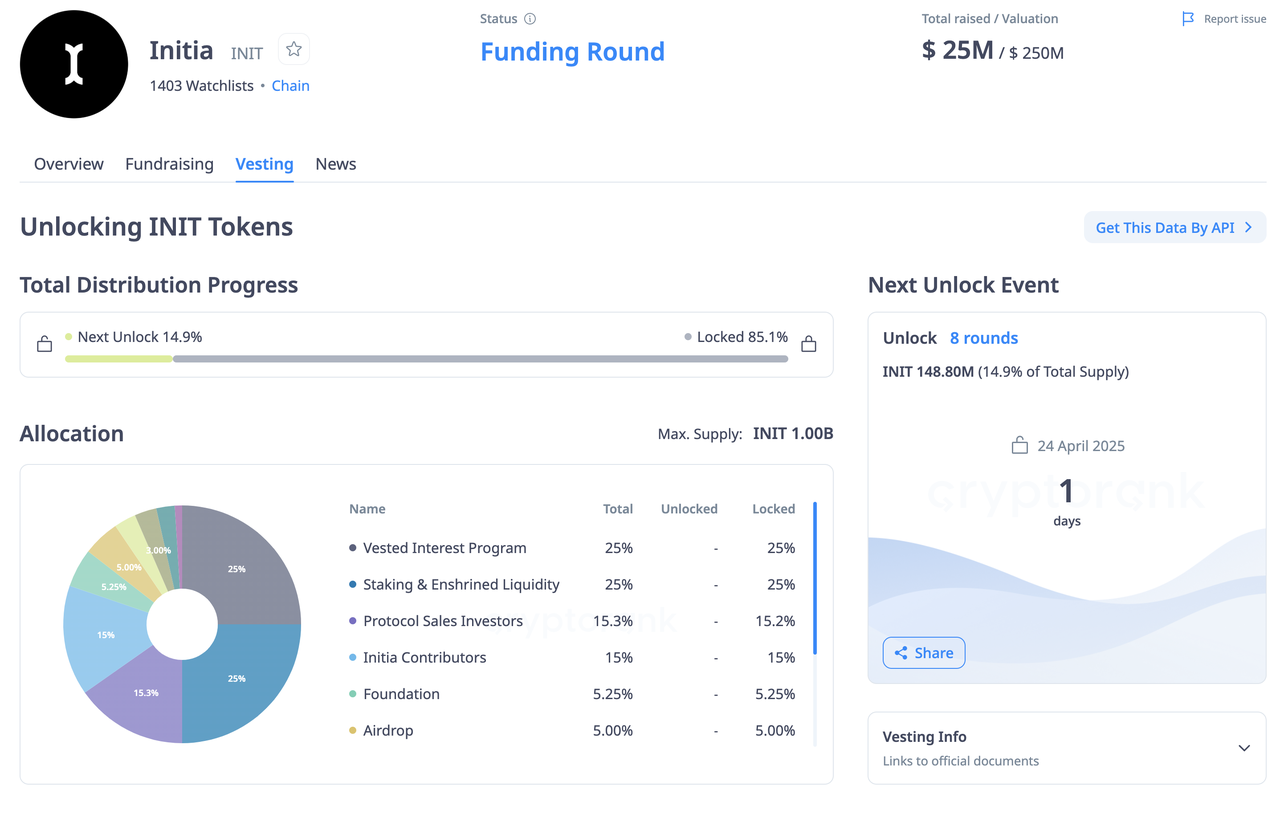Click the unlocked padlock icon on progress bar
This screenshot has width=1280, height=814.
[44, 345]
